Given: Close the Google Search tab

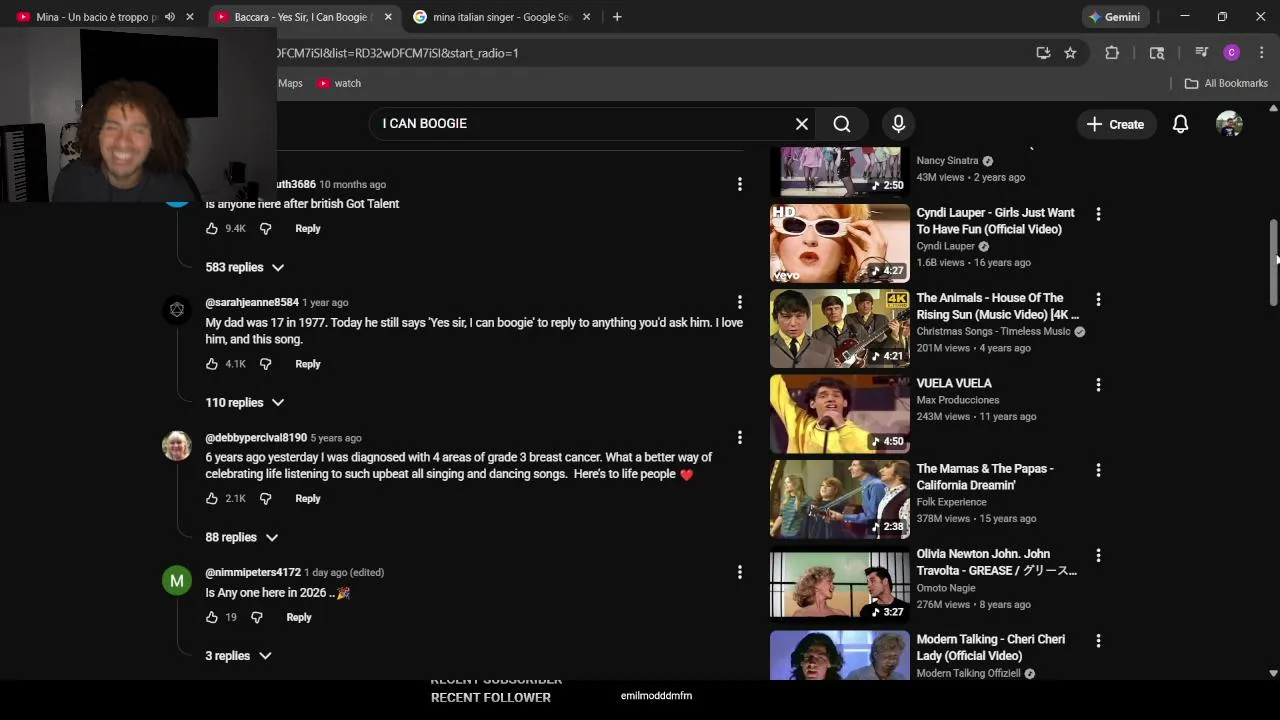Looking at the screenshot, I should [586, 17].
